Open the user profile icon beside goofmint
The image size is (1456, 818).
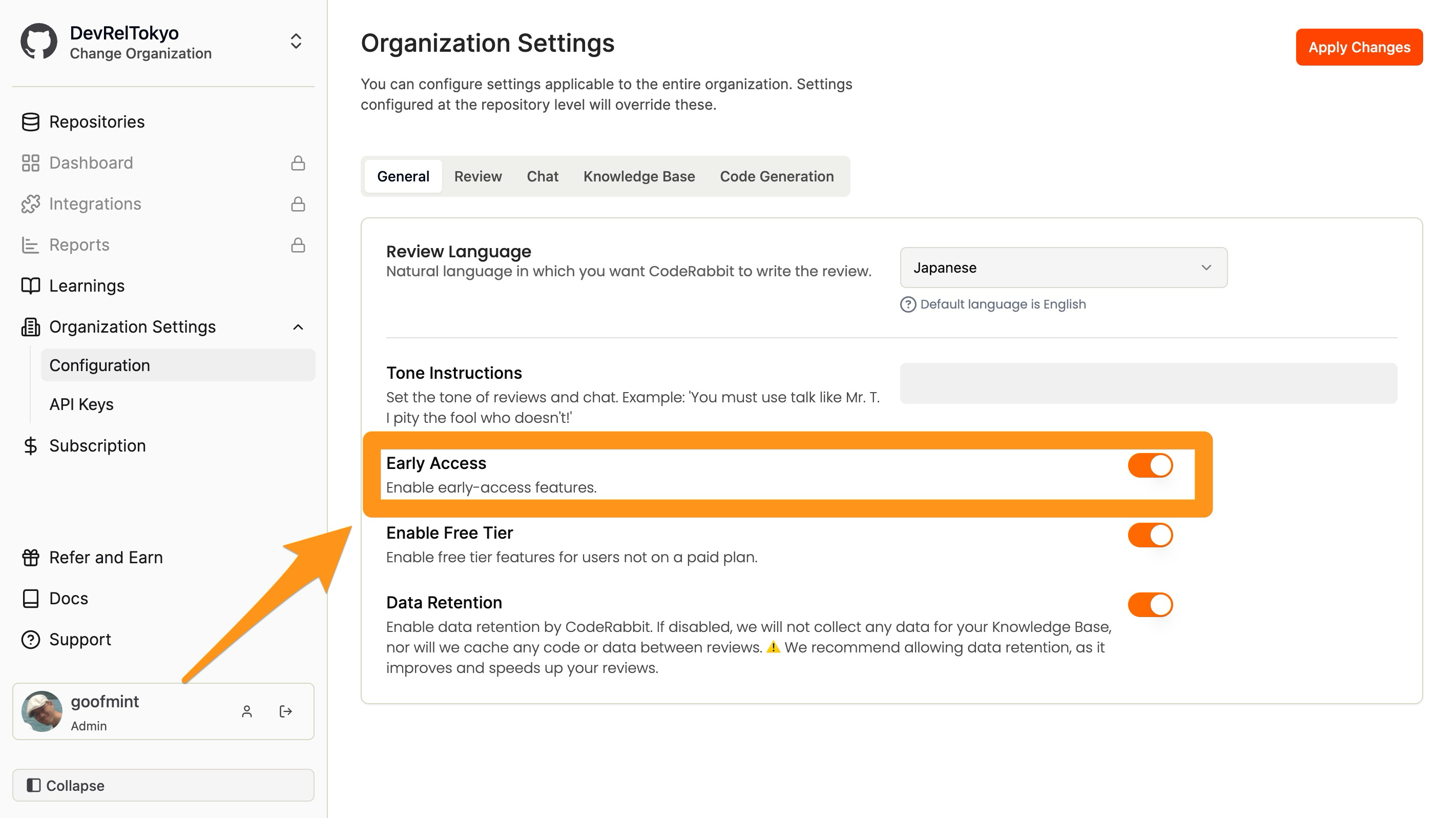tap(246, 711)
